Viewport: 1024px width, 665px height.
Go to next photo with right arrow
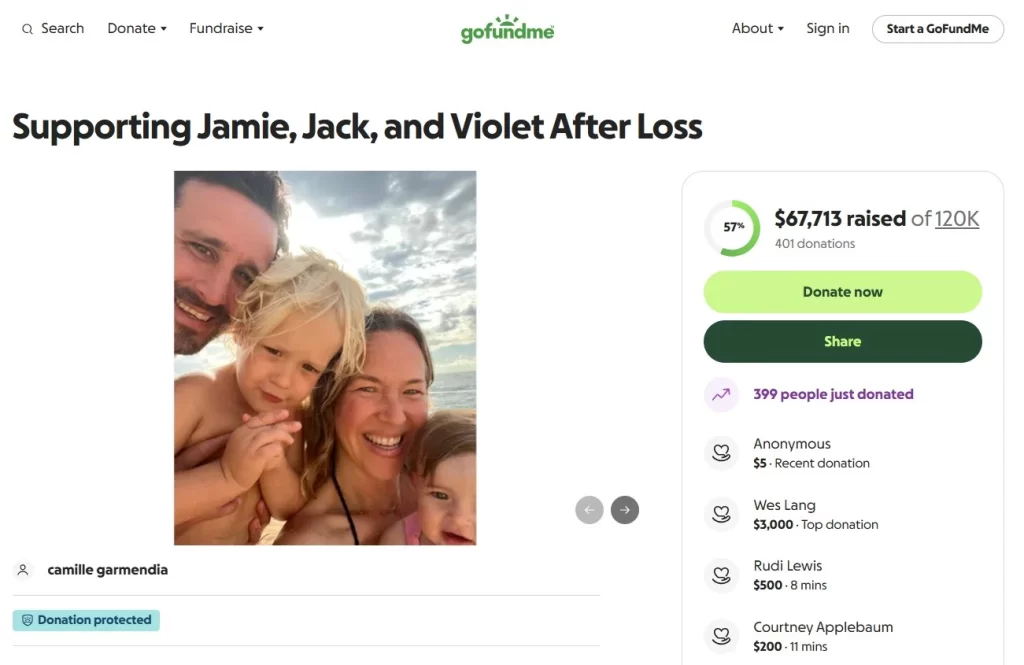(625, 510)
